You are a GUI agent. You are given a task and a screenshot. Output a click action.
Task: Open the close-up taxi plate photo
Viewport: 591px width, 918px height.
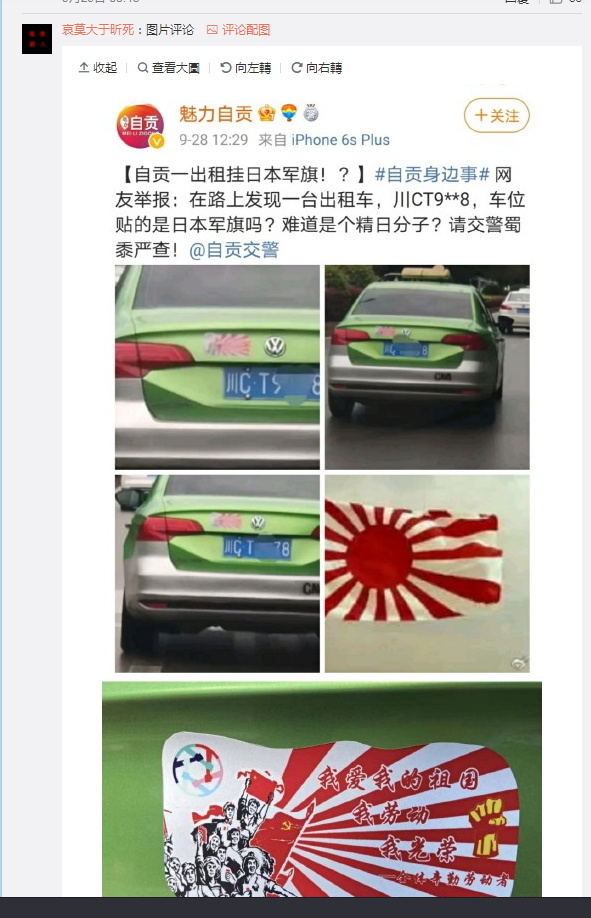[217, 367]
